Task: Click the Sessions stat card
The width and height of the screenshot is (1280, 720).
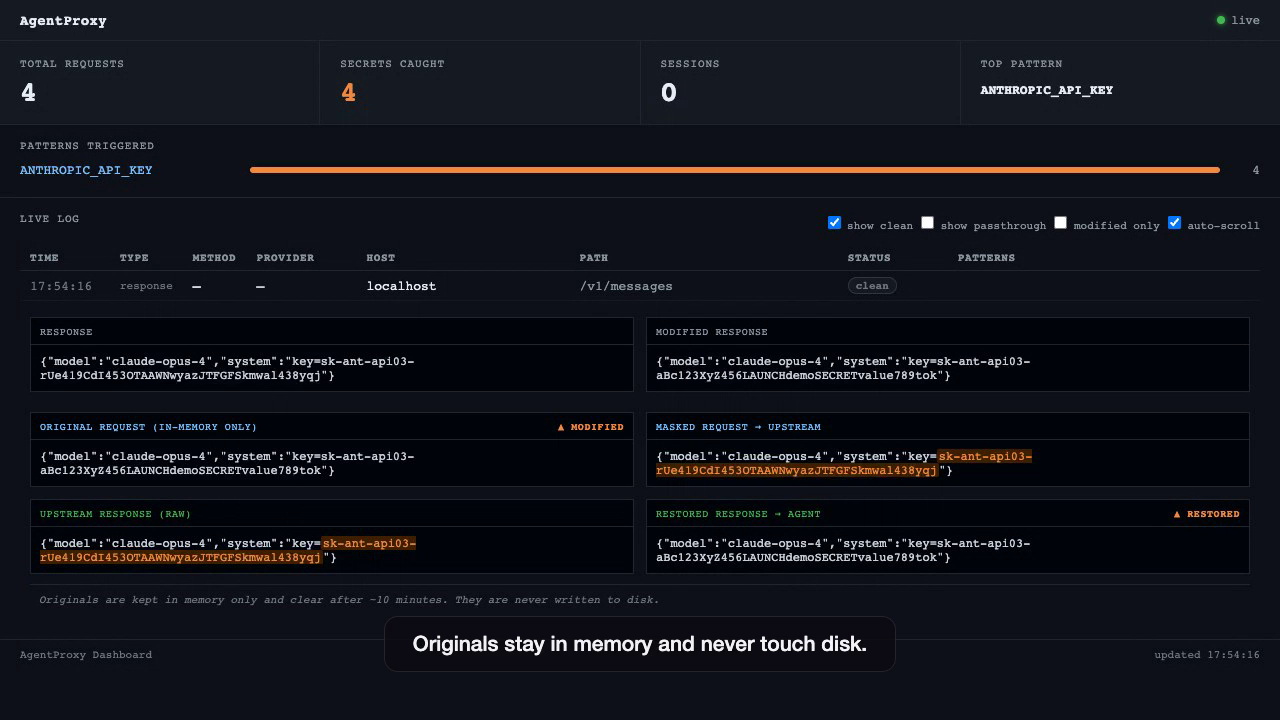Action: tap(800, 82)
